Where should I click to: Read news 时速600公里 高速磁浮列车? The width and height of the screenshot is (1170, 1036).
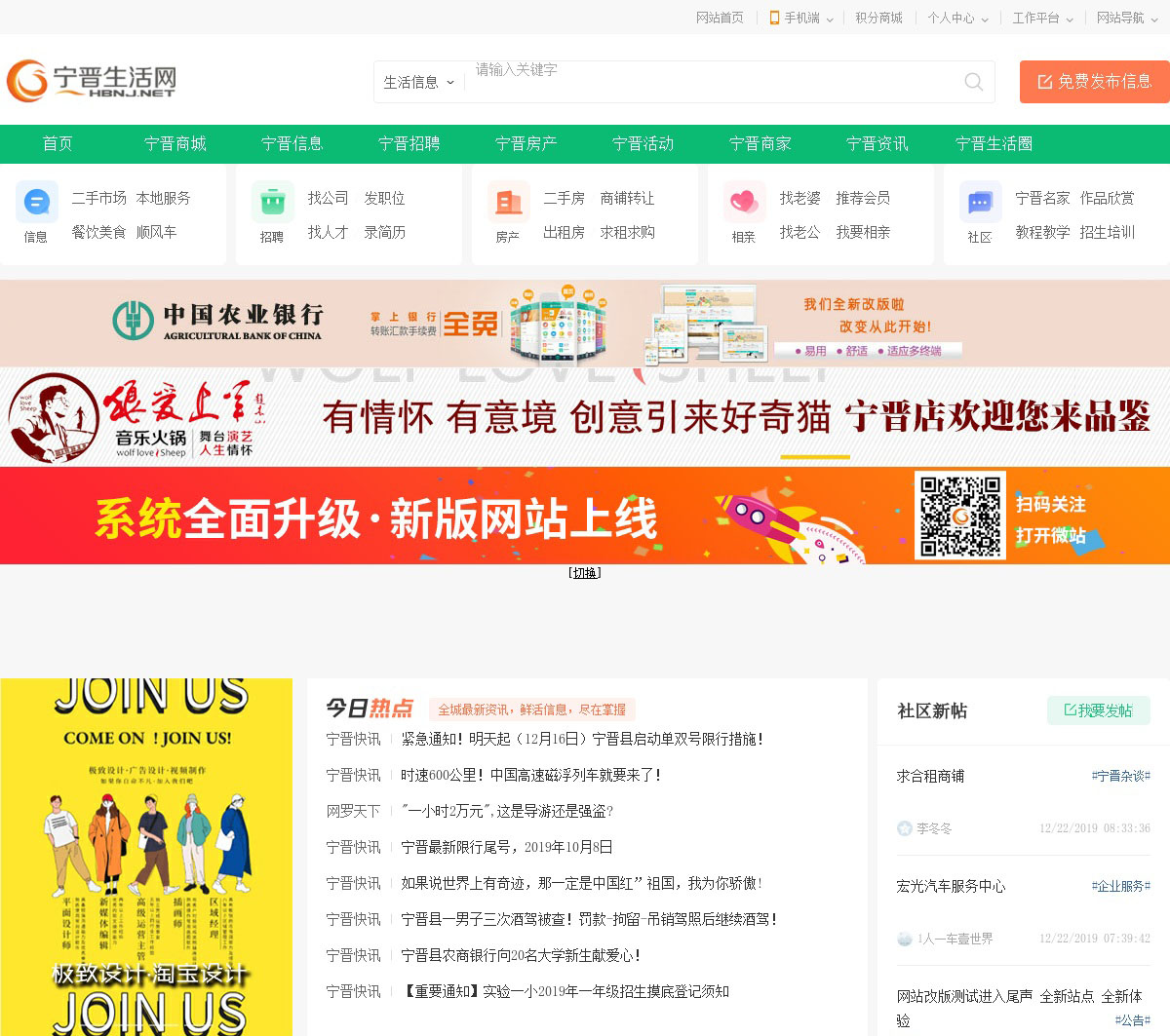pos(531,776)
